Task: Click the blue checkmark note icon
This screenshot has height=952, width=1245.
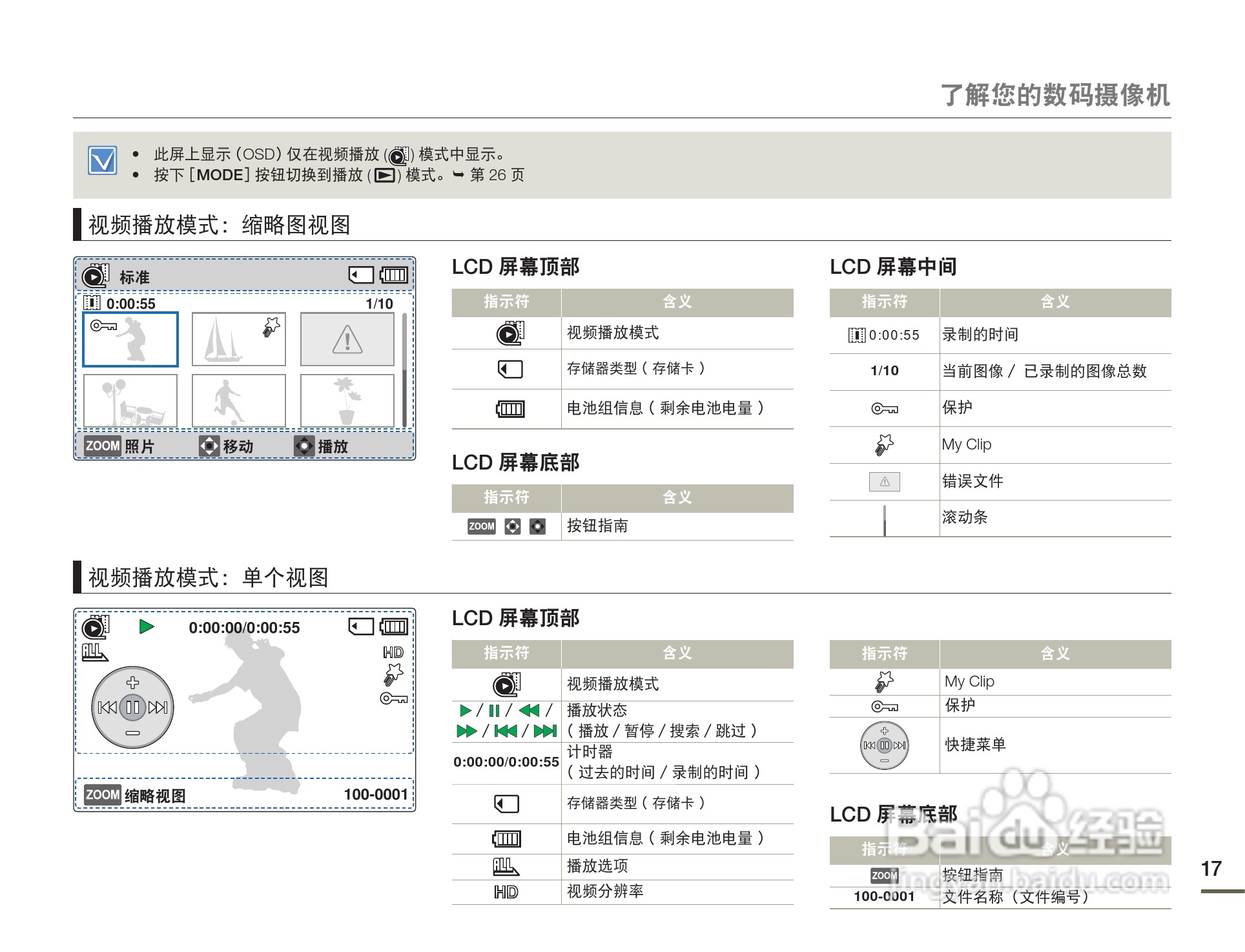Action: pos(103,160)
